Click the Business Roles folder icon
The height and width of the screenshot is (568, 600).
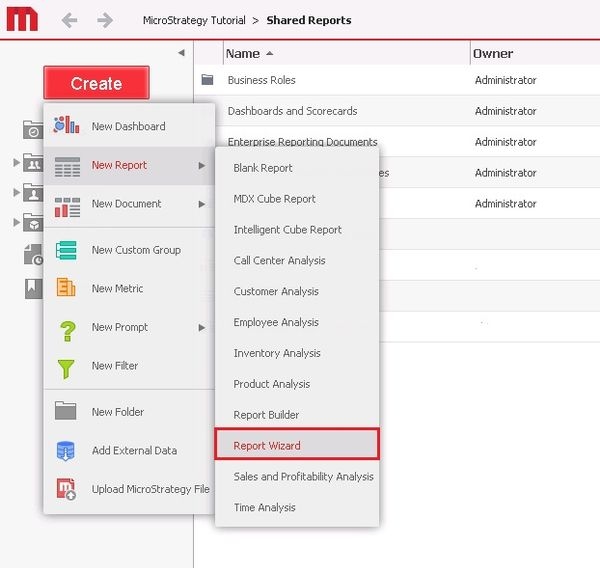point(207,80)
